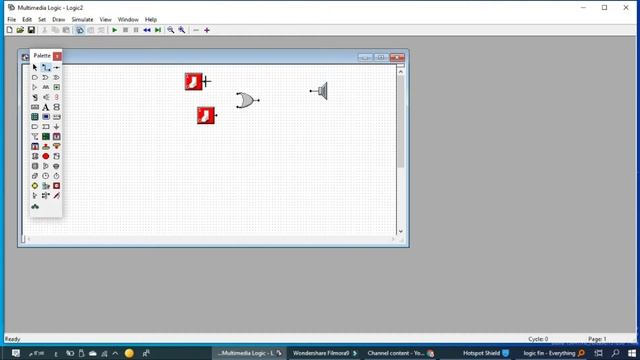Open Hotspot Shield from the taskbar
This screenshot has width=640, height=360.
pyautogui.click(x=486, y=353)
